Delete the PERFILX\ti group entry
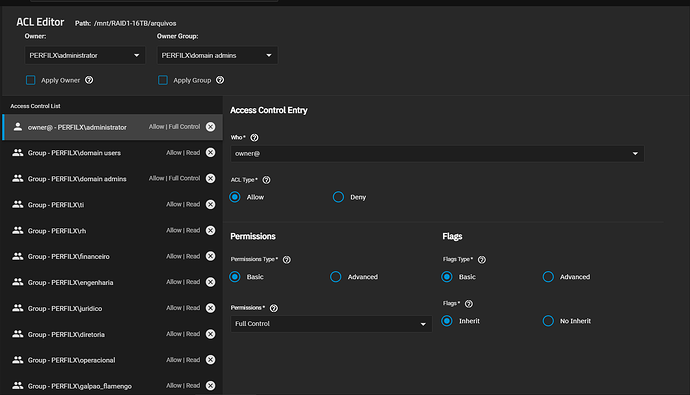 click(210, 205)
